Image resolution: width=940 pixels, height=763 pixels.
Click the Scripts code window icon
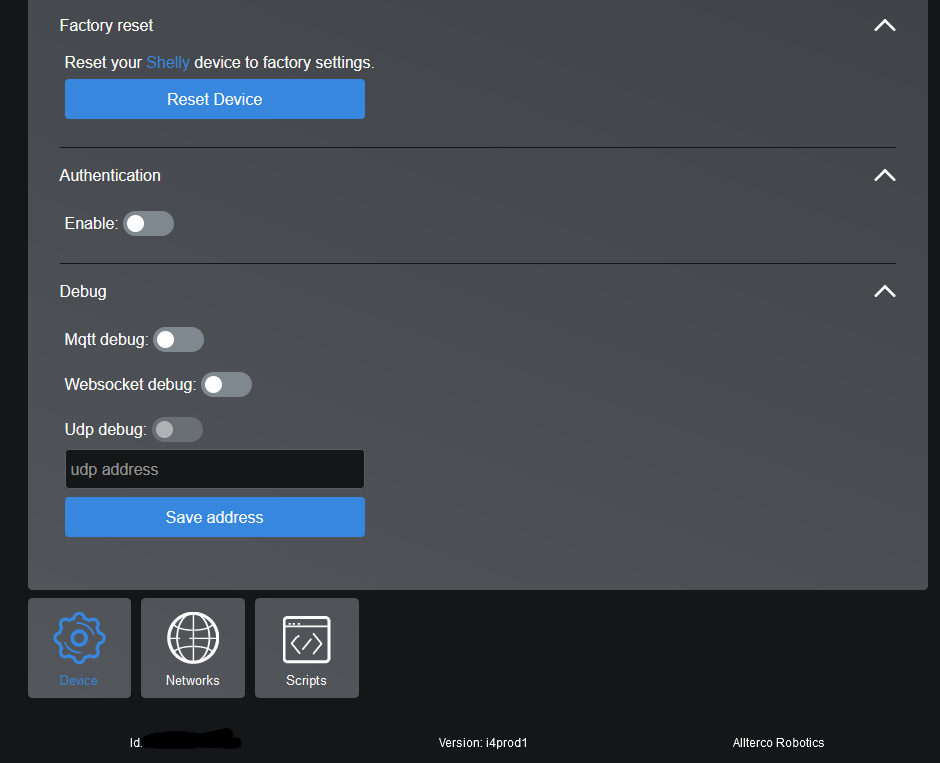pyautogui.click(x=306, y=637)
